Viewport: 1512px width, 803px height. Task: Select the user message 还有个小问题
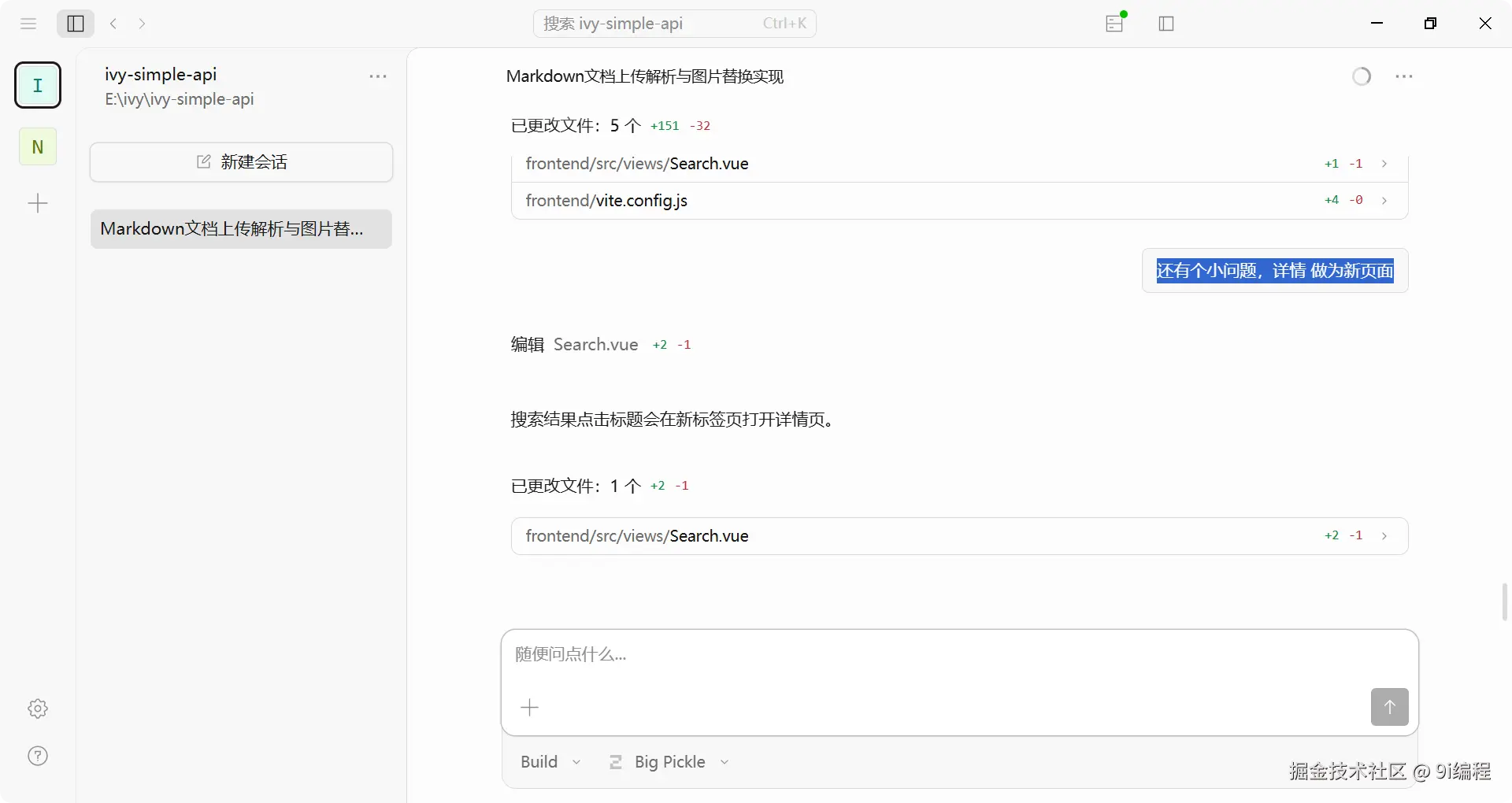[x=1275, y=271]
